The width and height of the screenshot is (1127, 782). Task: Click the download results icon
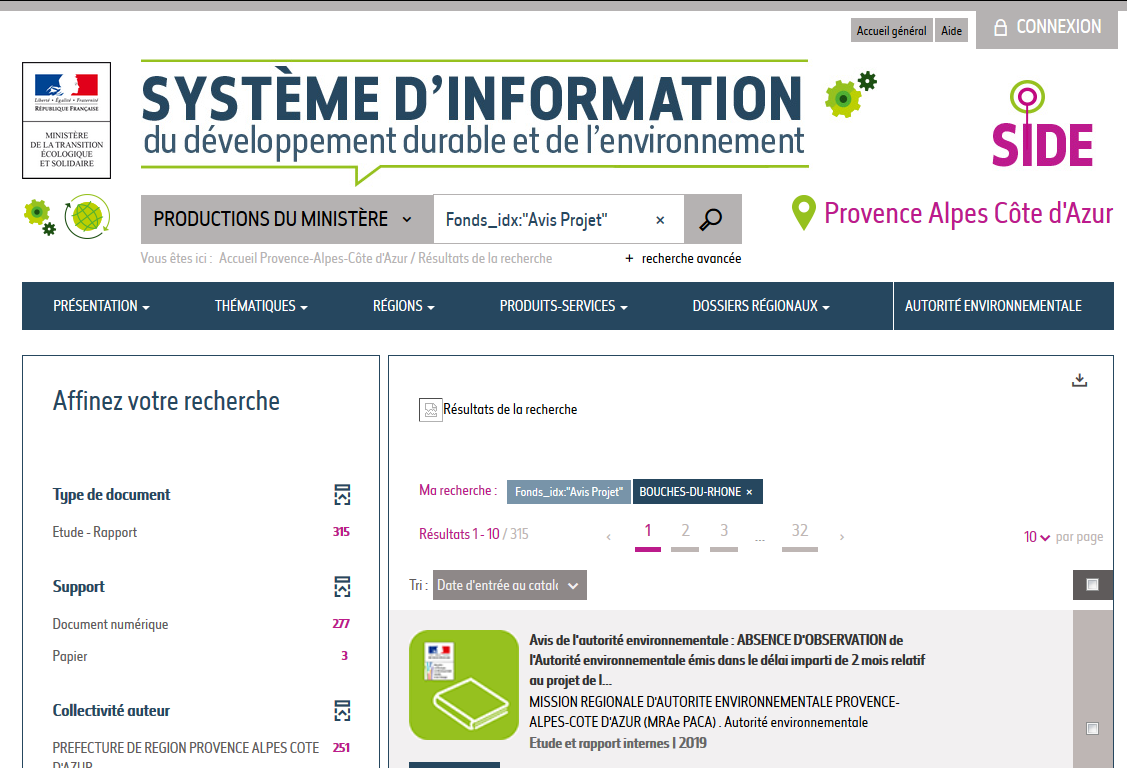1080,380
